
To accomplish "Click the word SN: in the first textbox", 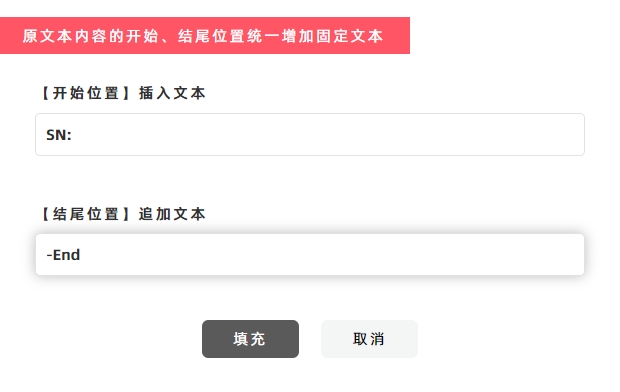I will 59,135.
